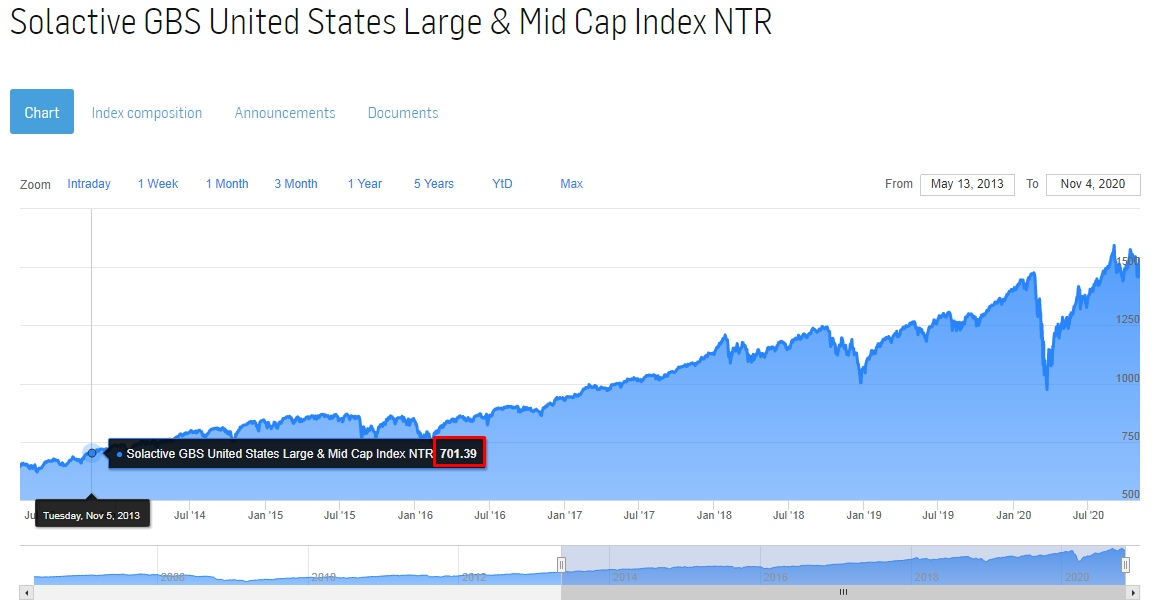
Task: Select the YtD zoom option
Action: [x=502, y=184]
